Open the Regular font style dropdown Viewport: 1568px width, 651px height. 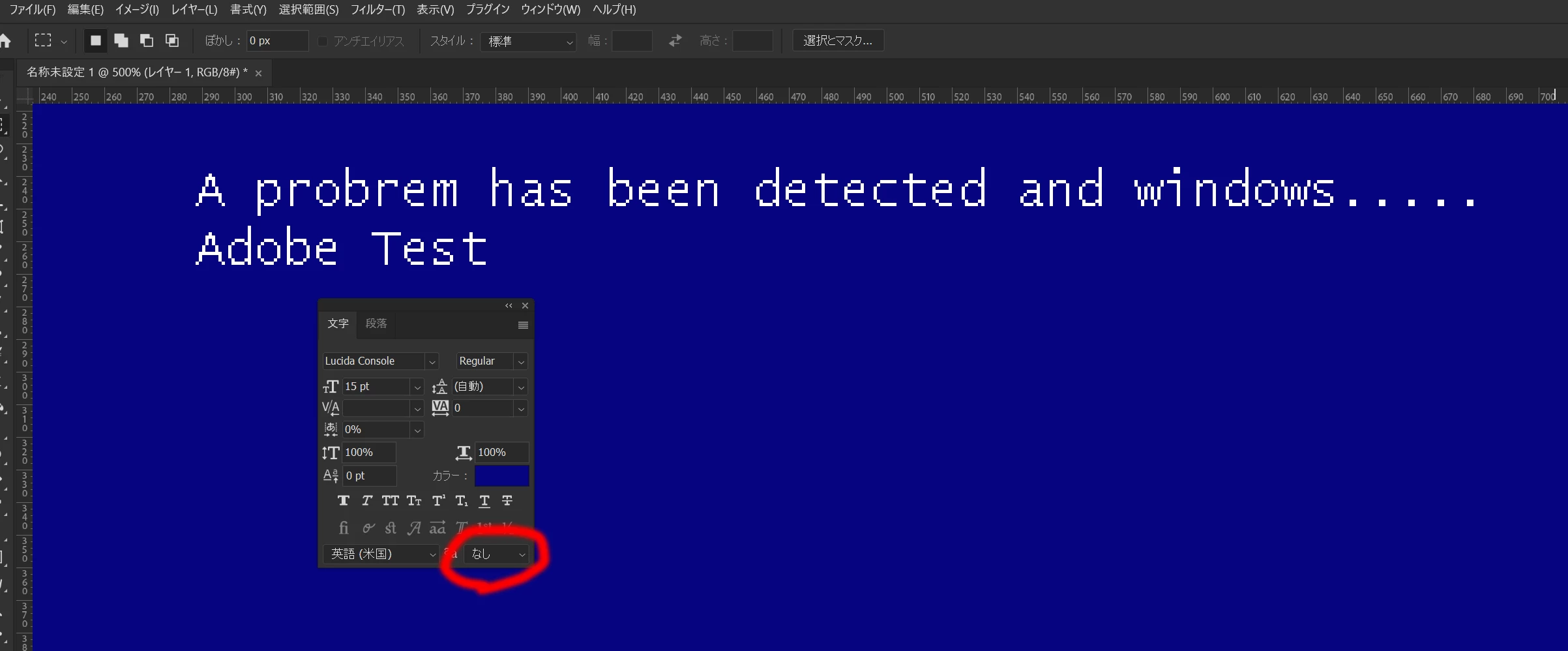(521, 361)
